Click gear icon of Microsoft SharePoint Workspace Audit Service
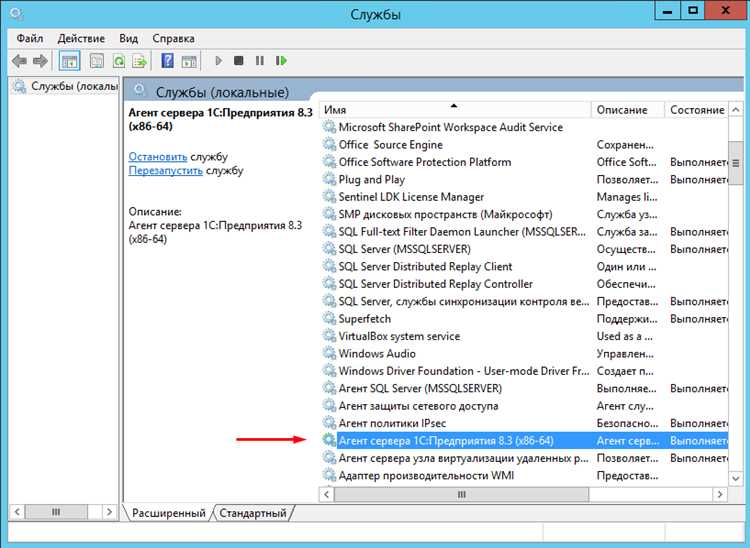 [x=329, y=127]
